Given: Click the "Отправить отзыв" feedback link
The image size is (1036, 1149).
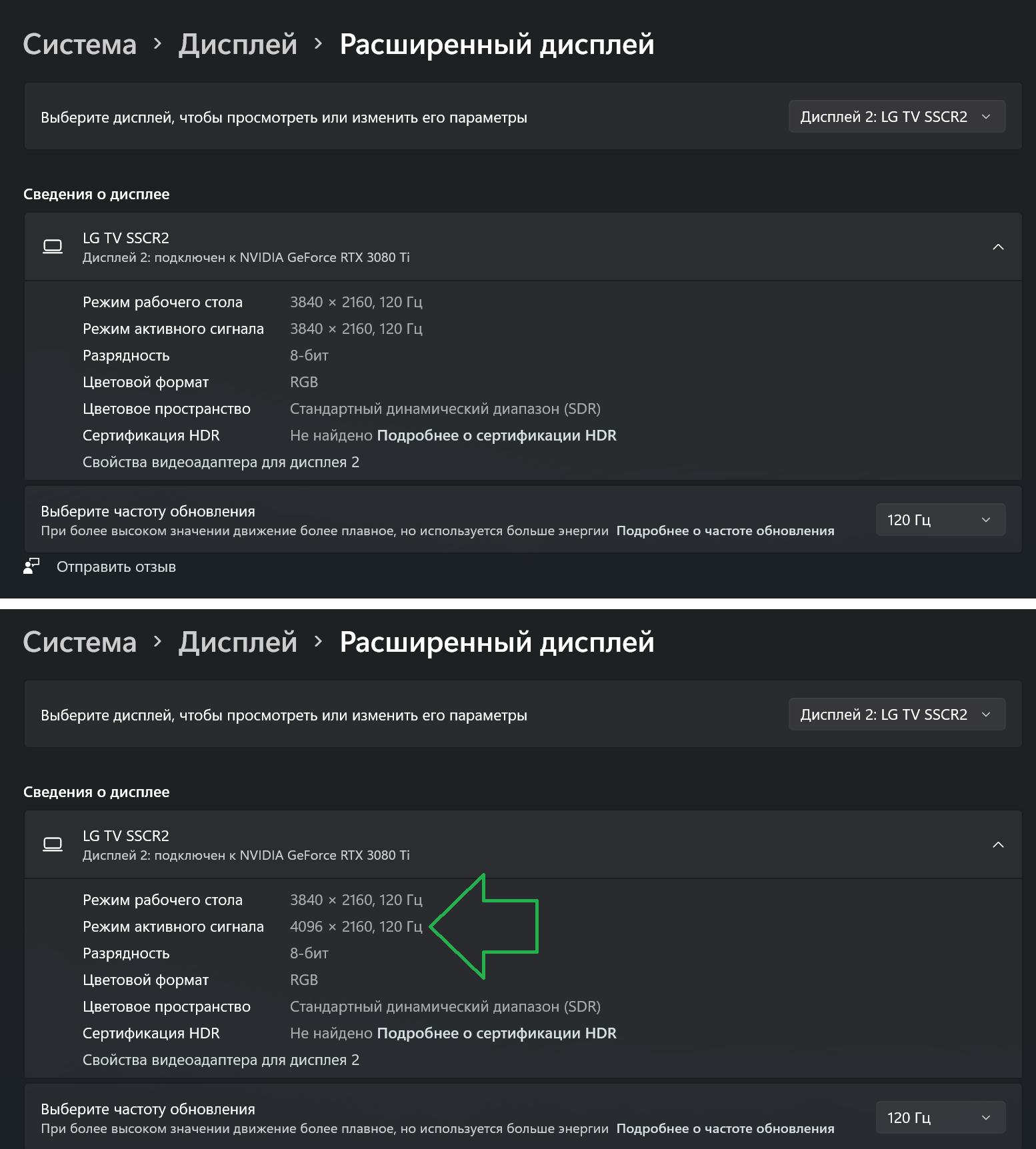Looking at the screenshot, I should pyautogui.click(x=116, y=567).
